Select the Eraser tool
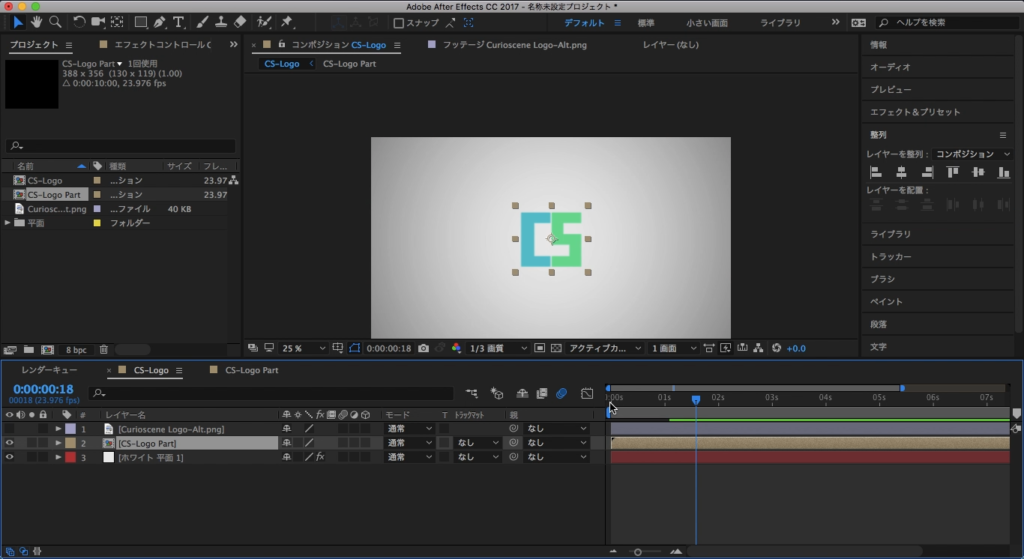Image resolution: width=1024 pixels, height=559 pixels. (x=239, y=22)
